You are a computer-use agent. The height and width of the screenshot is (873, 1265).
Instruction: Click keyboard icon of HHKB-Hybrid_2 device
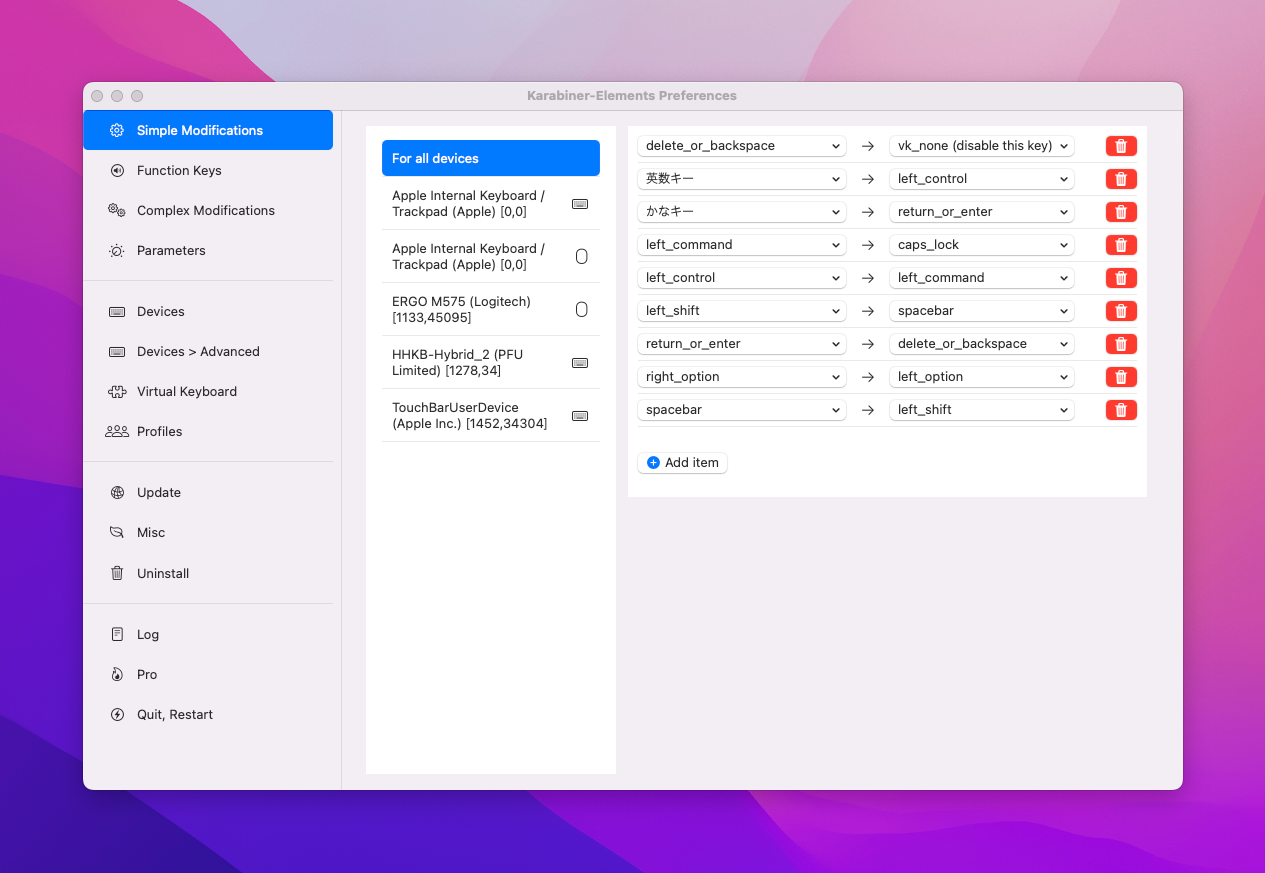click(580, 363)
